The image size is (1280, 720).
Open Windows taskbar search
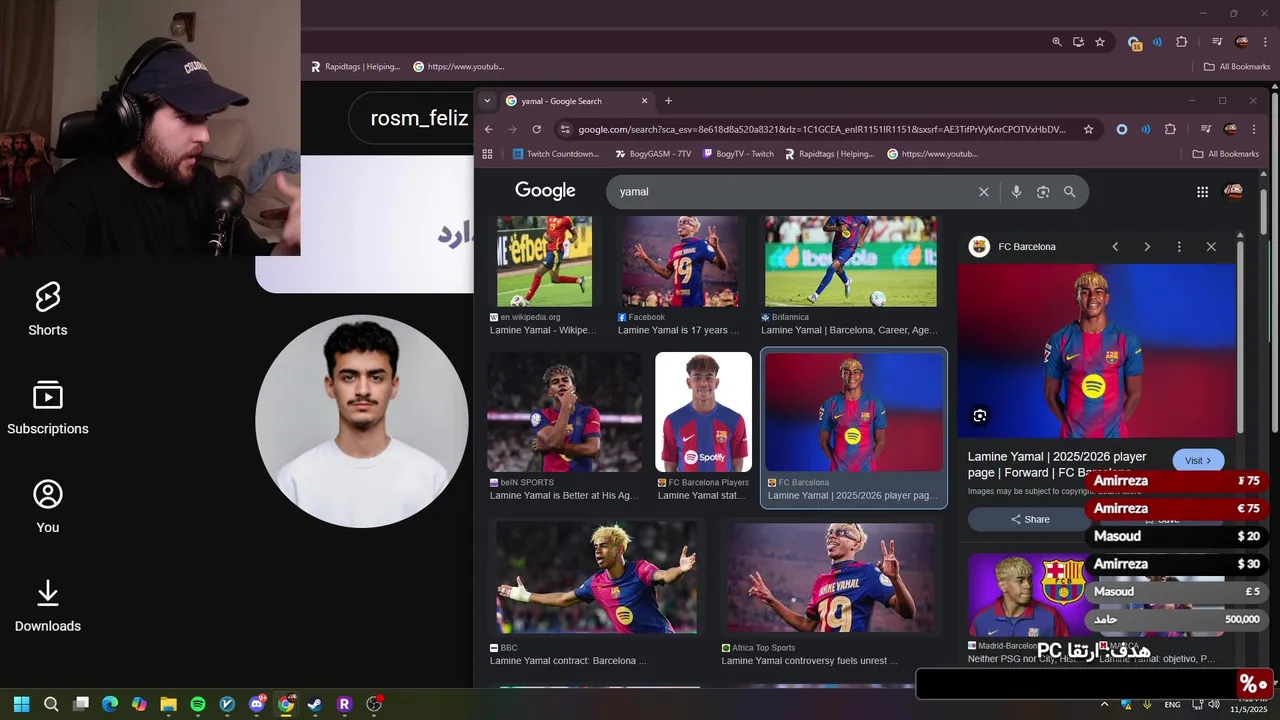point(51,704)
